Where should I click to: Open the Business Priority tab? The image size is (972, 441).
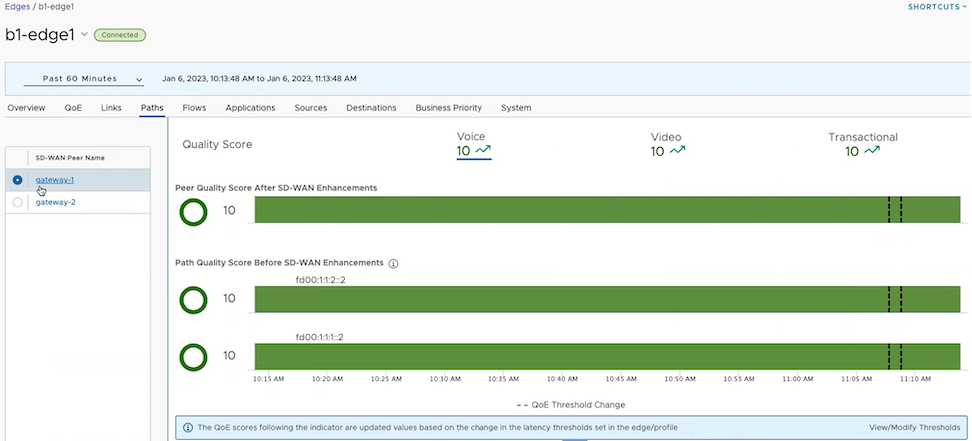tap(448, 107)
